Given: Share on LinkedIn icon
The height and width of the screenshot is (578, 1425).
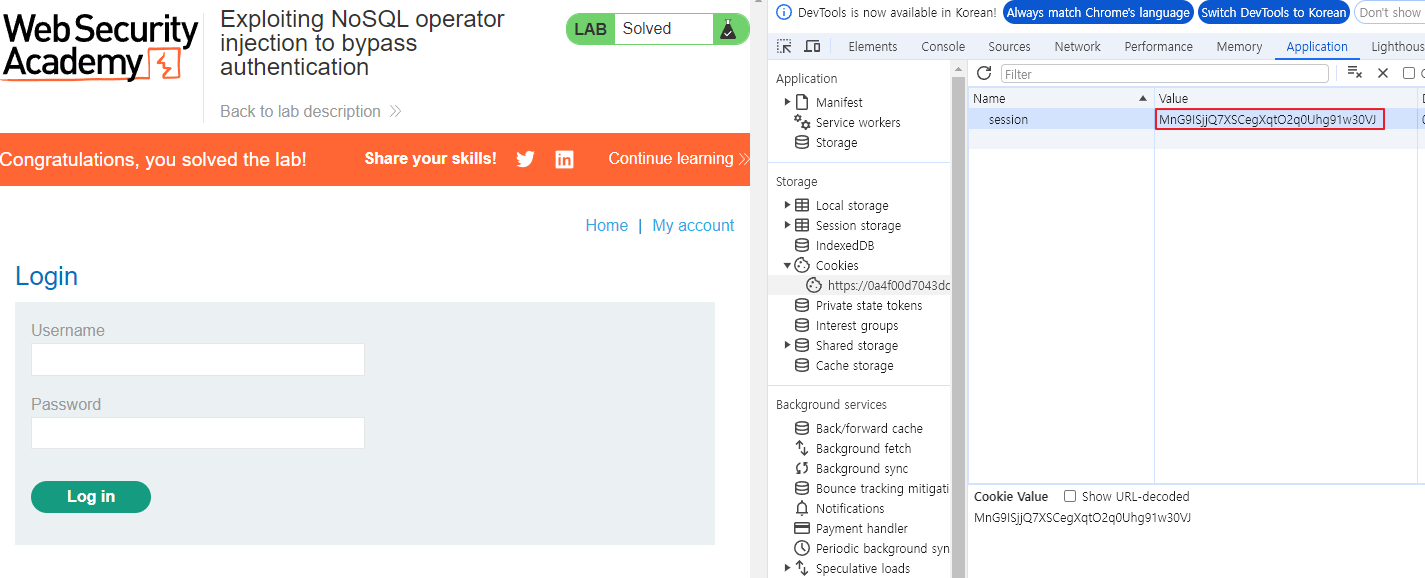Looking at the screenshot, I should click(564, 159).
